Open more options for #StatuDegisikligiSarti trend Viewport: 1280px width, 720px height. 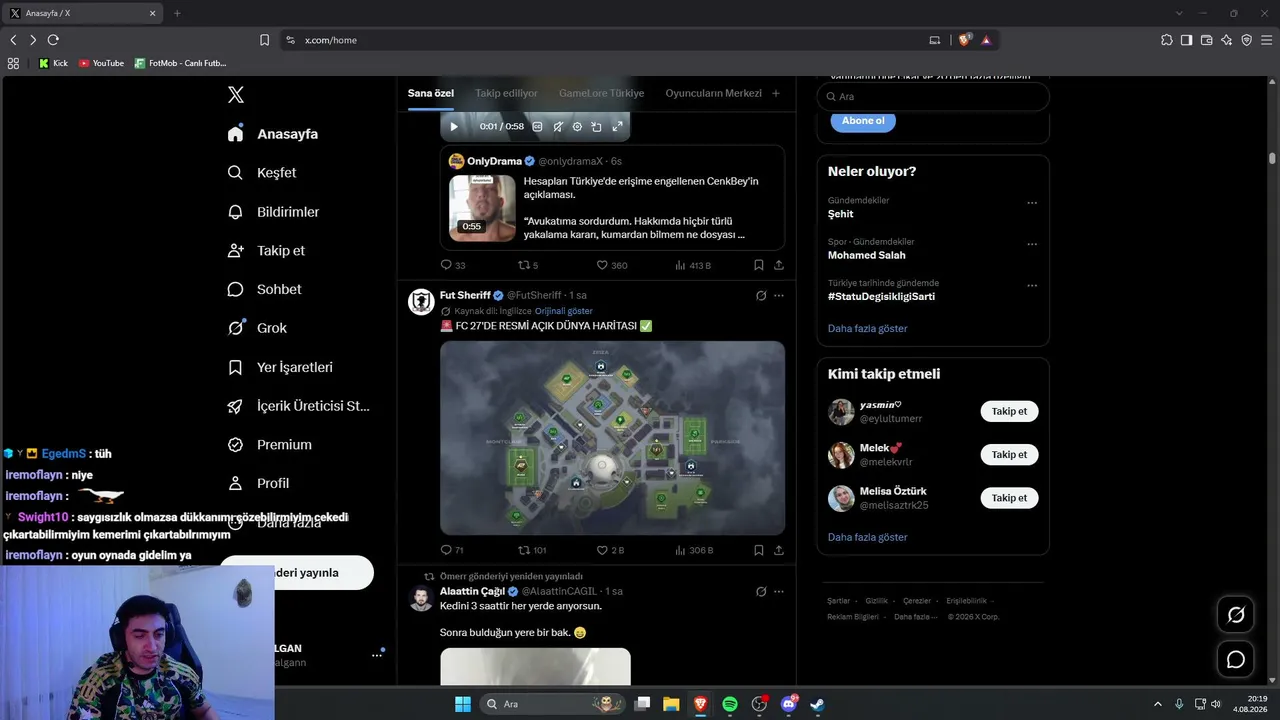click(1032, 286)
